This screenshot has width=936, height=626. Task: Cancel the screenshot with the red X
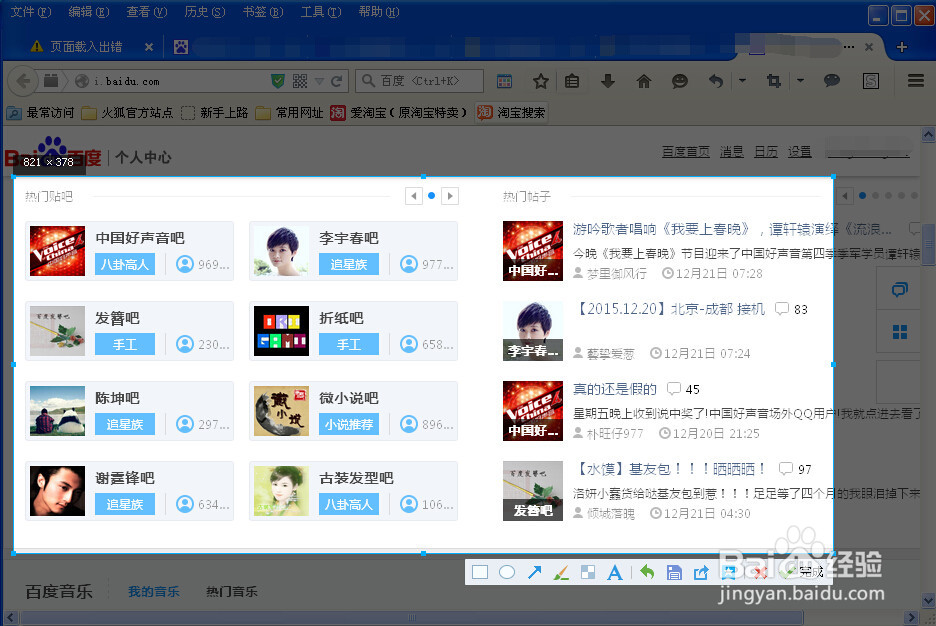pyautogui.click(x=760, y=573)
